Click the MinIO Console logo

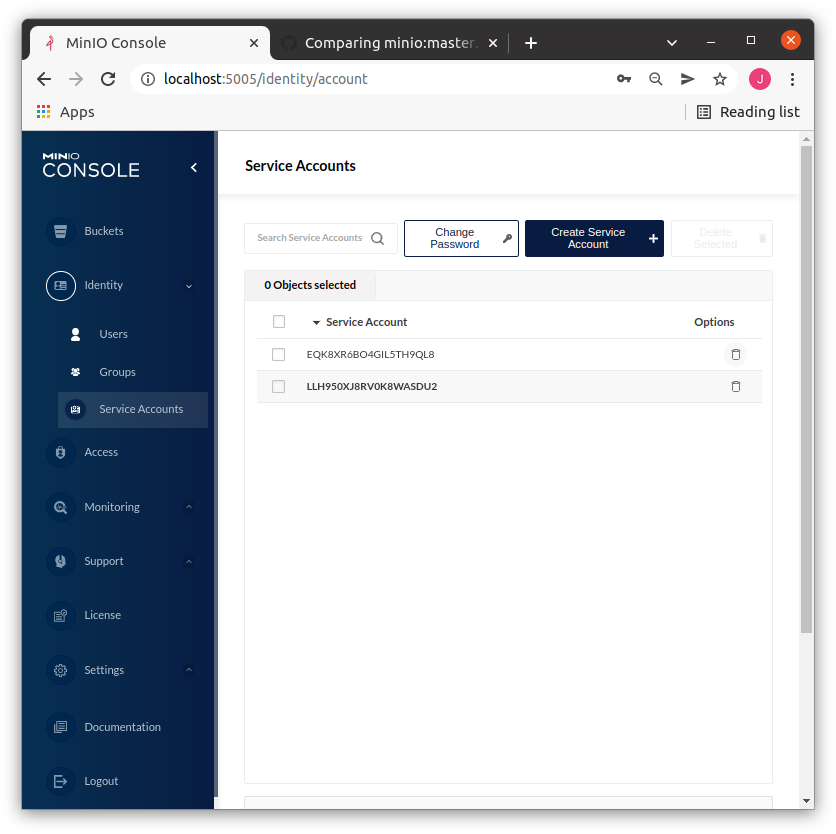(x=91, y=165)
